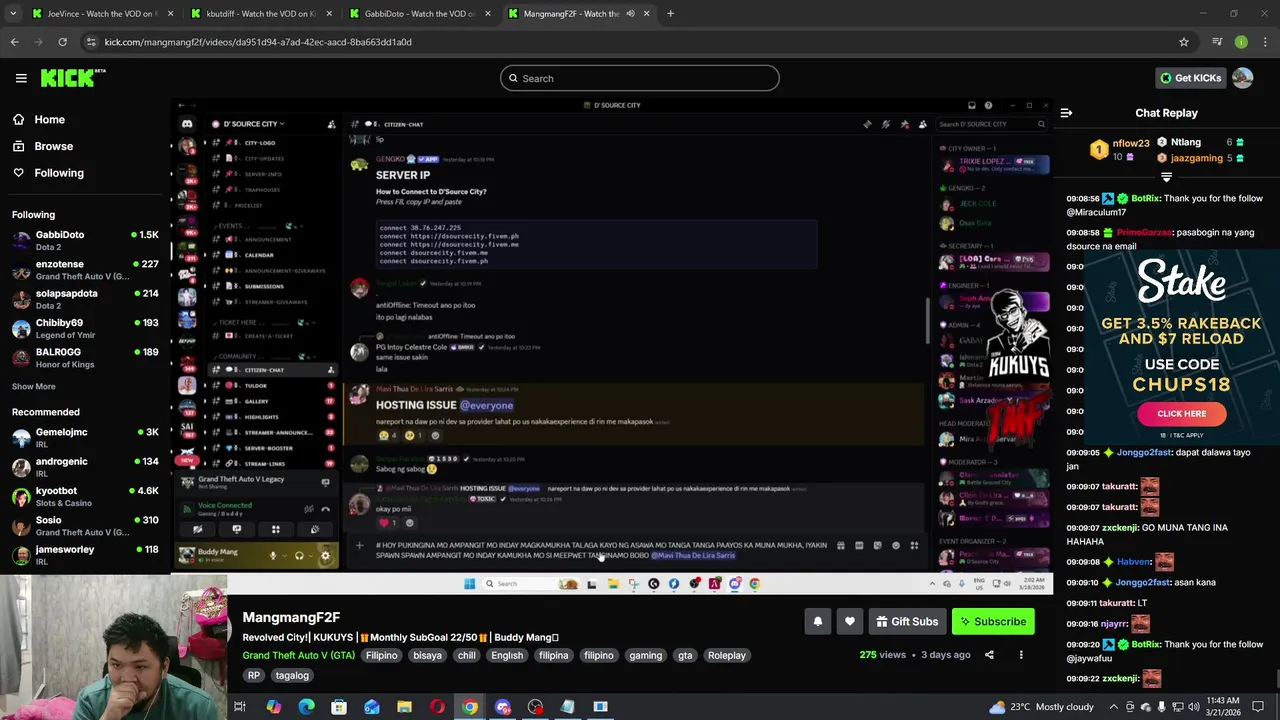Screen dimensions: 1280x720
Task: Open Opera from the taskbar
Action: (x=437, y=707)
